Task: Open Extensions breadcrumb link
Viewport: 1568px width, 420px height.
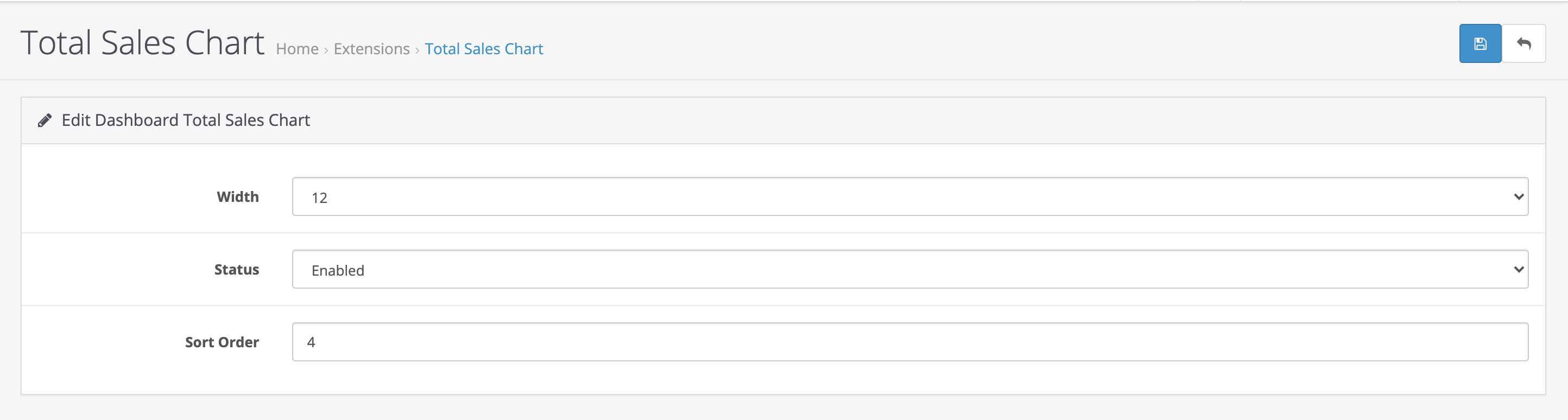Action: [x=371, y=49]
